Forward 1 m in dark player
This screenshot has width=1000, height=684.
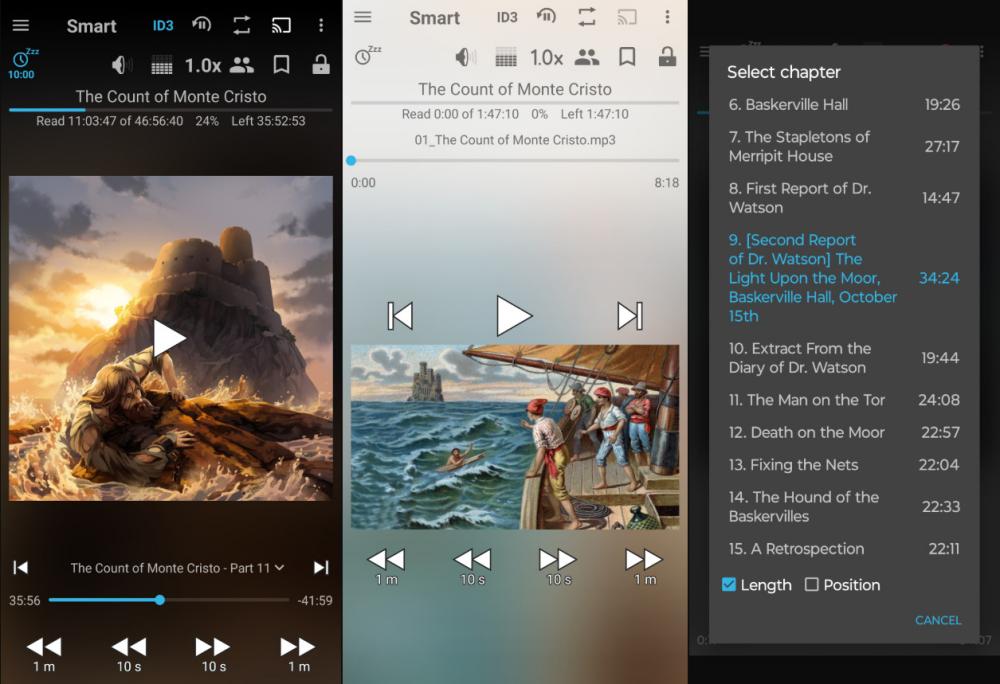click(x=298, y=655)
